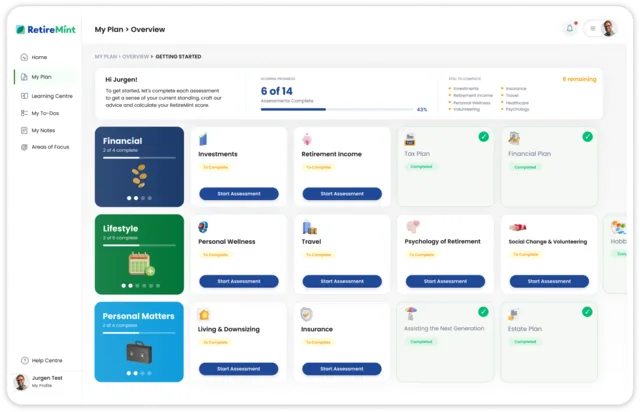
Task: Click the Living & Downsizing house icon
Action: point(204,315)
